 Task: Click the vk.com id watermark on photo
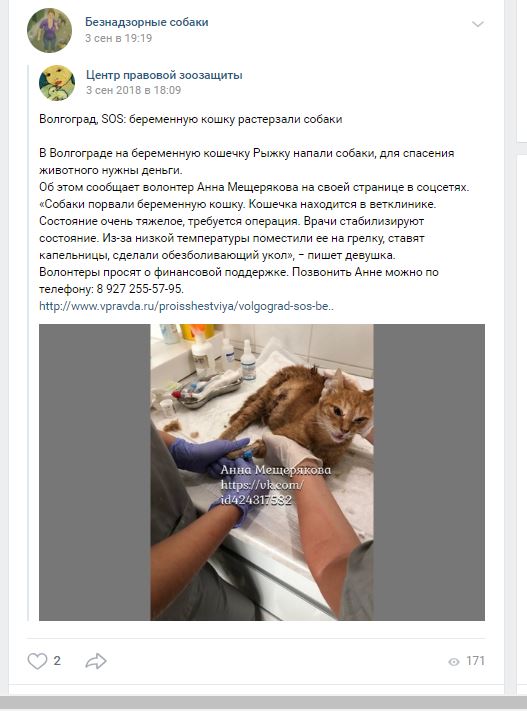(x=262, y=493)
